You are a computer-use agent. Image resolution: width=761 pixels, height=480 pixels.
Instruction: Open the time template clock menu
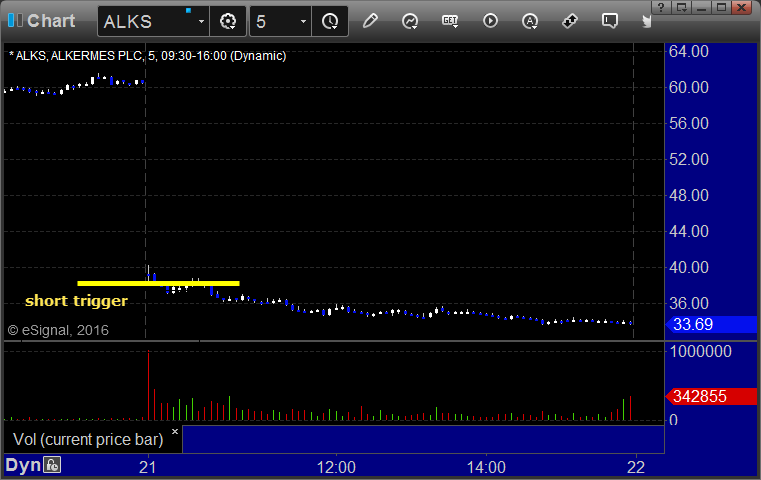tap(330, 21)
